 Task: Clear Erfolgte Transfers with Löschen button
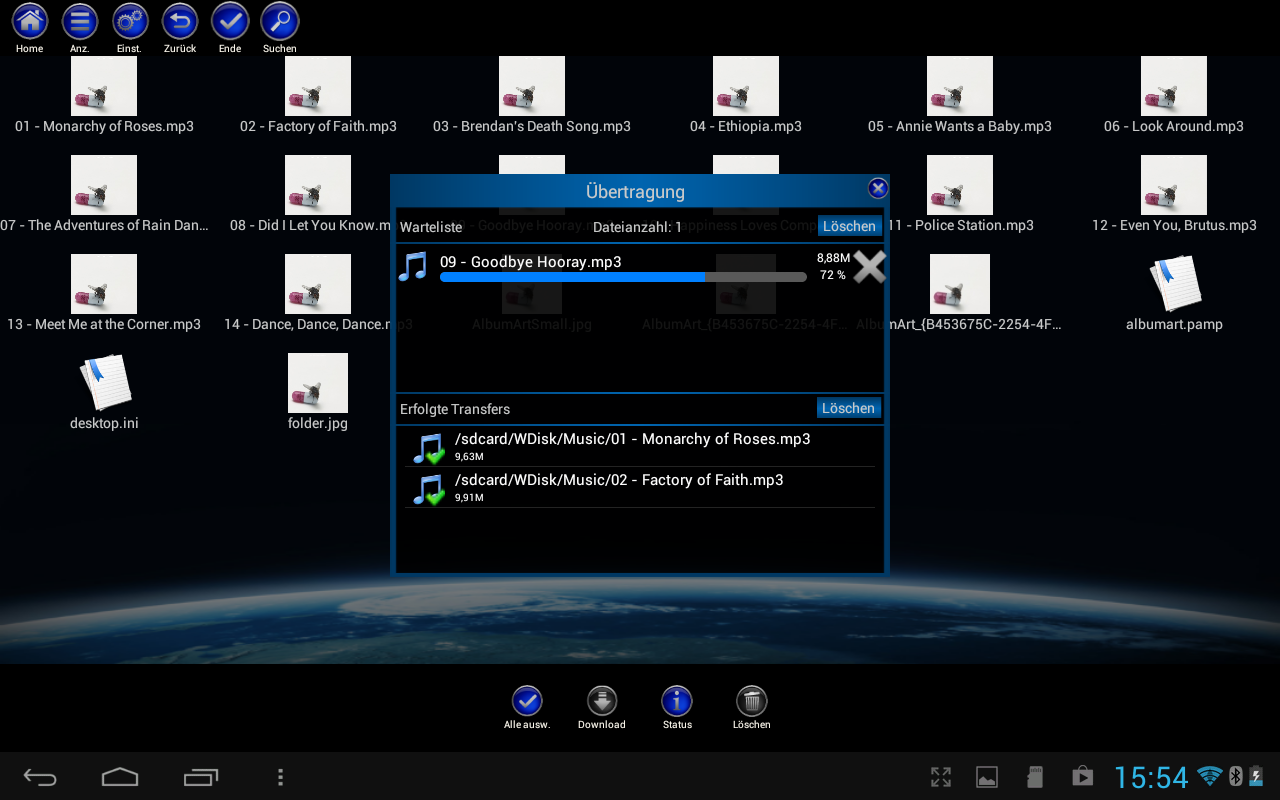pos(849,408)
